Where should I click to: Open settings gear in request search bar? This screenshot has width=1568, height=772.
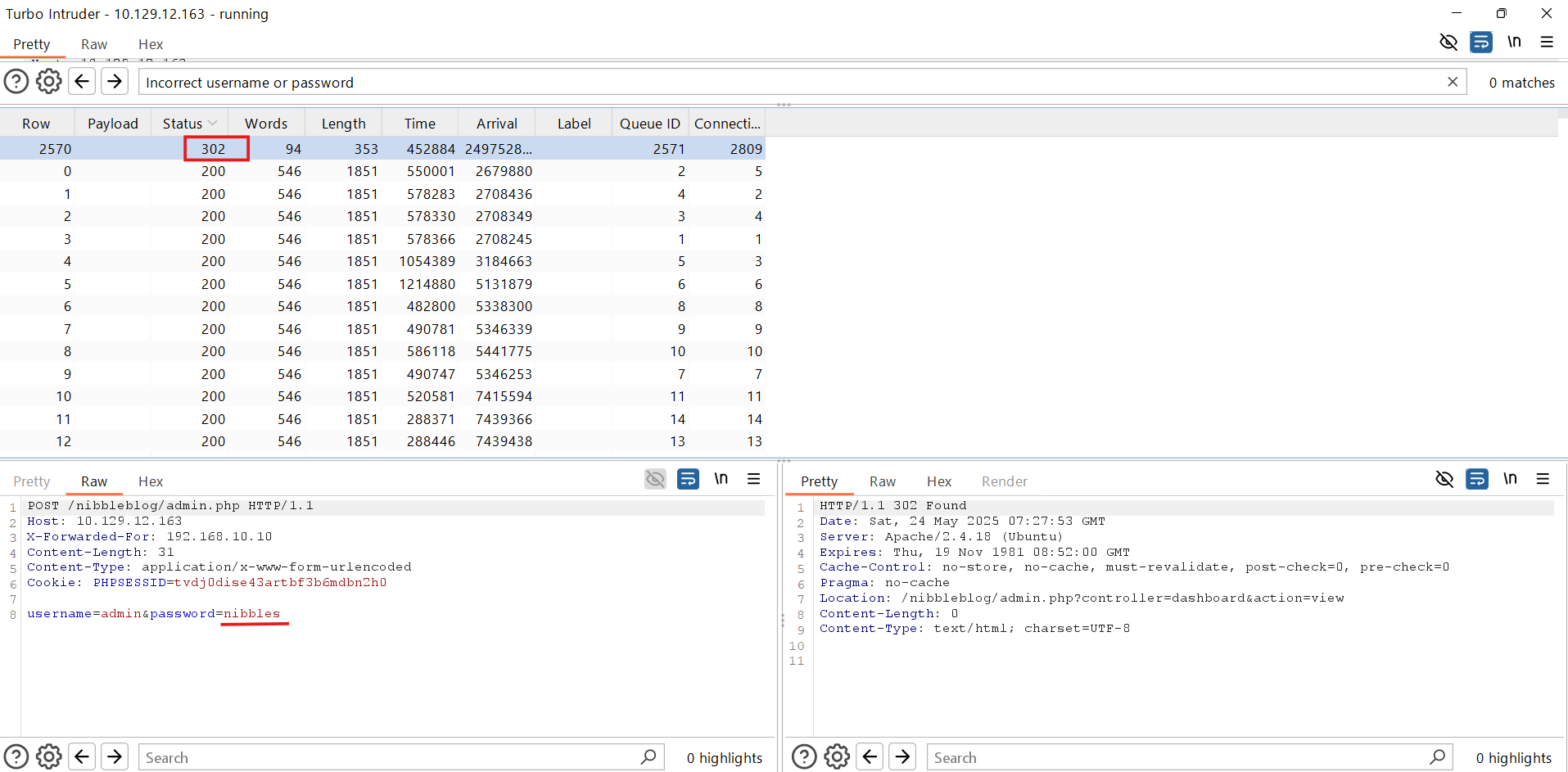(x=49, y=757)
